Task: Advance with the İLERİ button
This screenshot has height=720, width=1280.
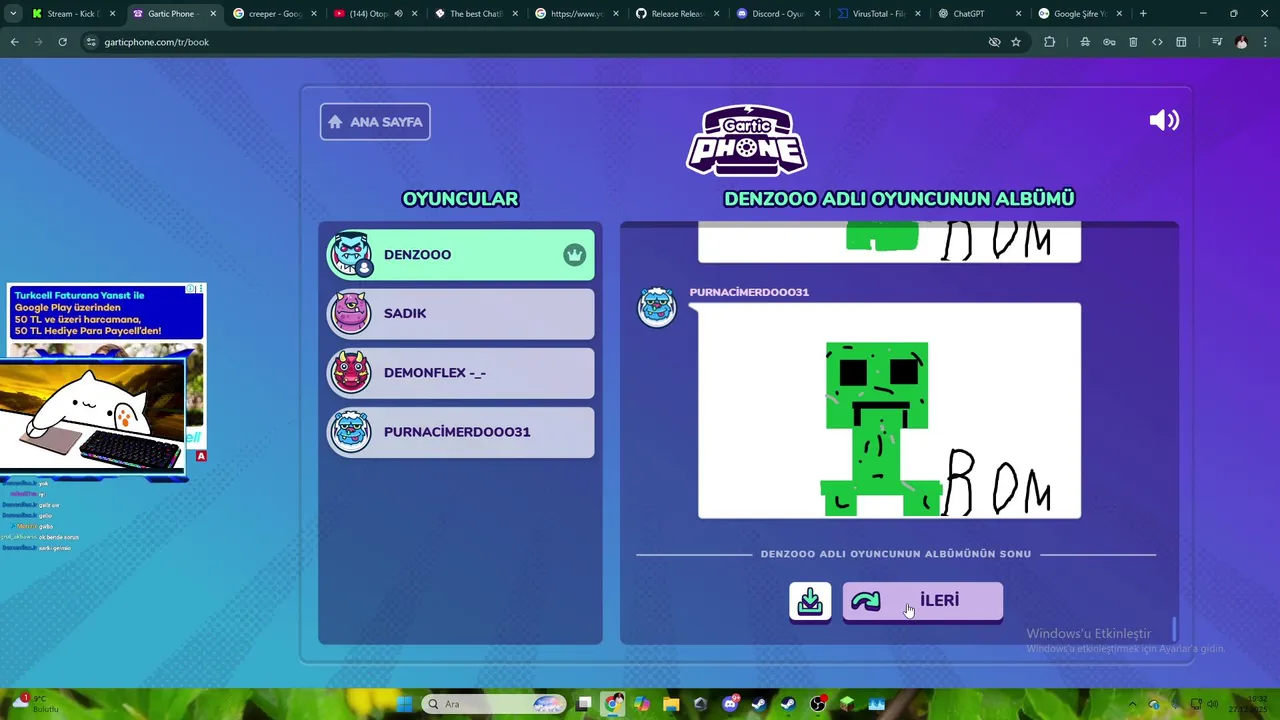Action: 922,601
